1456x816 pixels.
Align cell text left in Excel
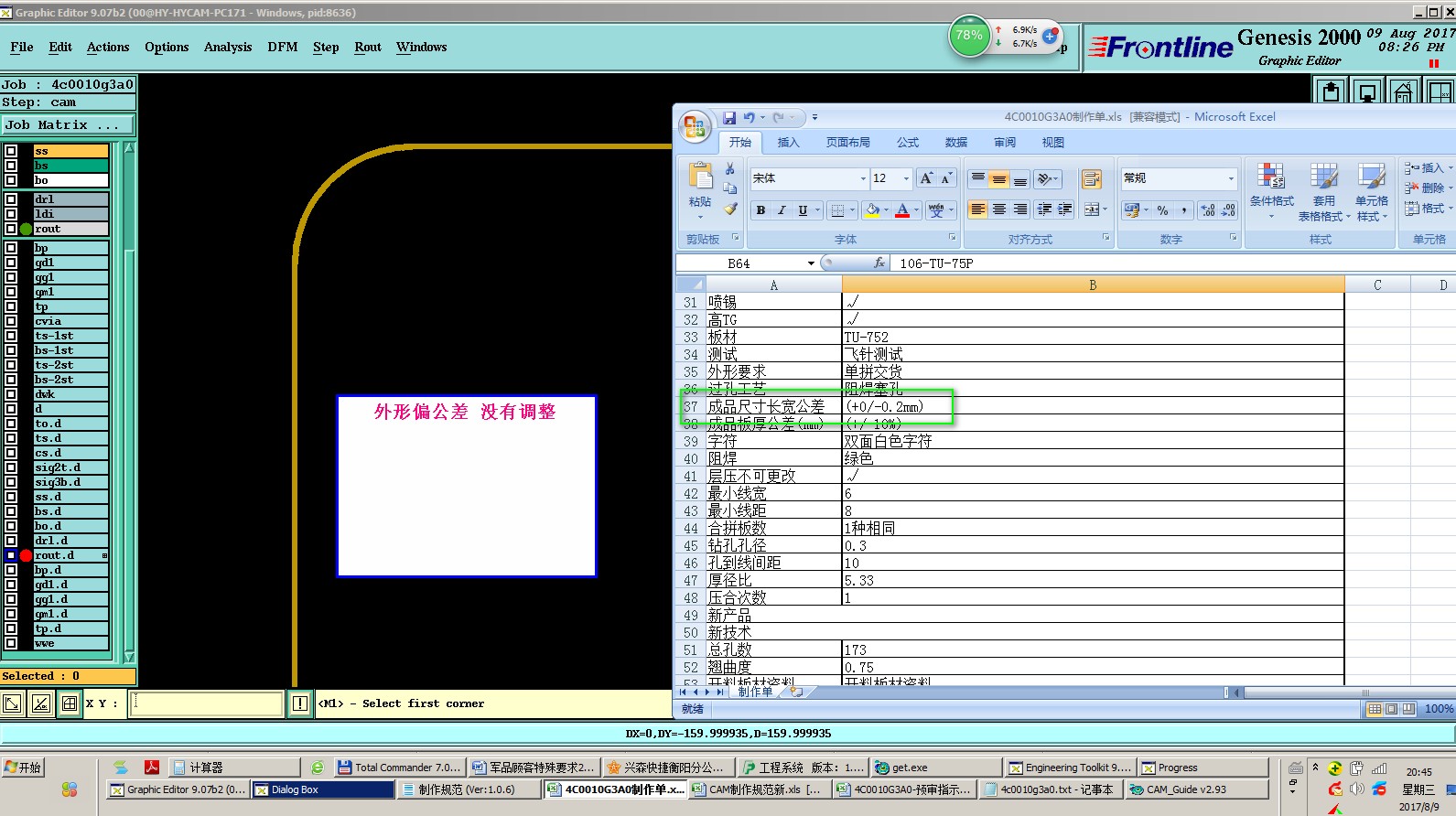pyautogui.click(x=977, y=209)
